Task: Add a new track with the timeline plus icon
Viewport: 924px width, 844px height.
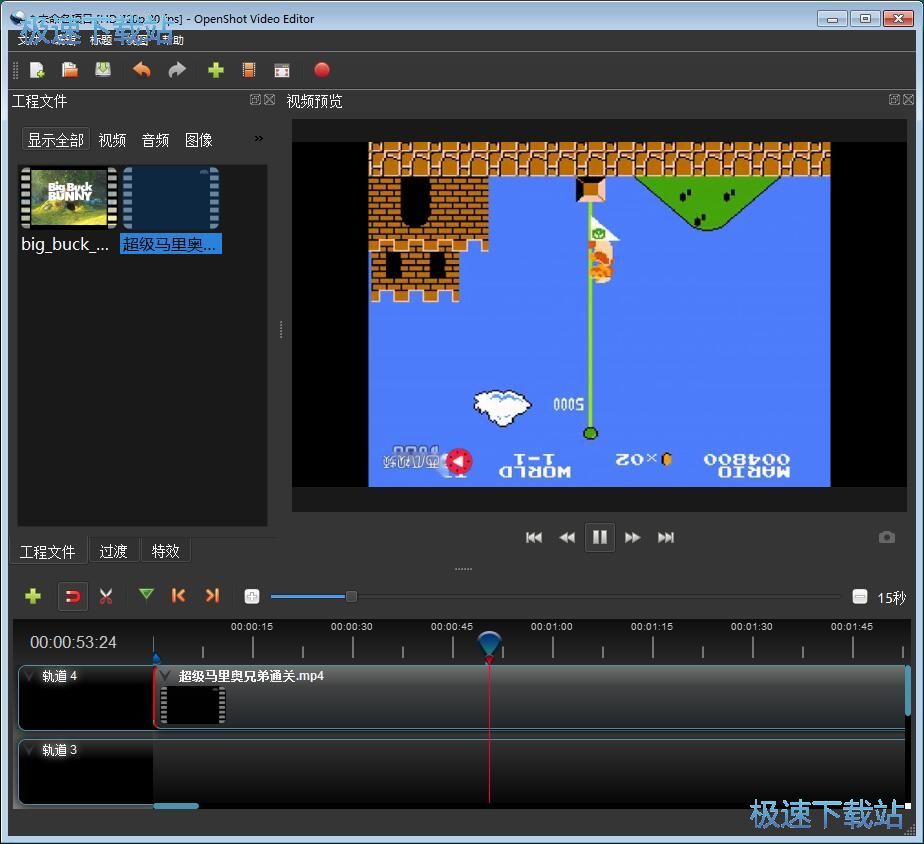Action: click(33, 596)
